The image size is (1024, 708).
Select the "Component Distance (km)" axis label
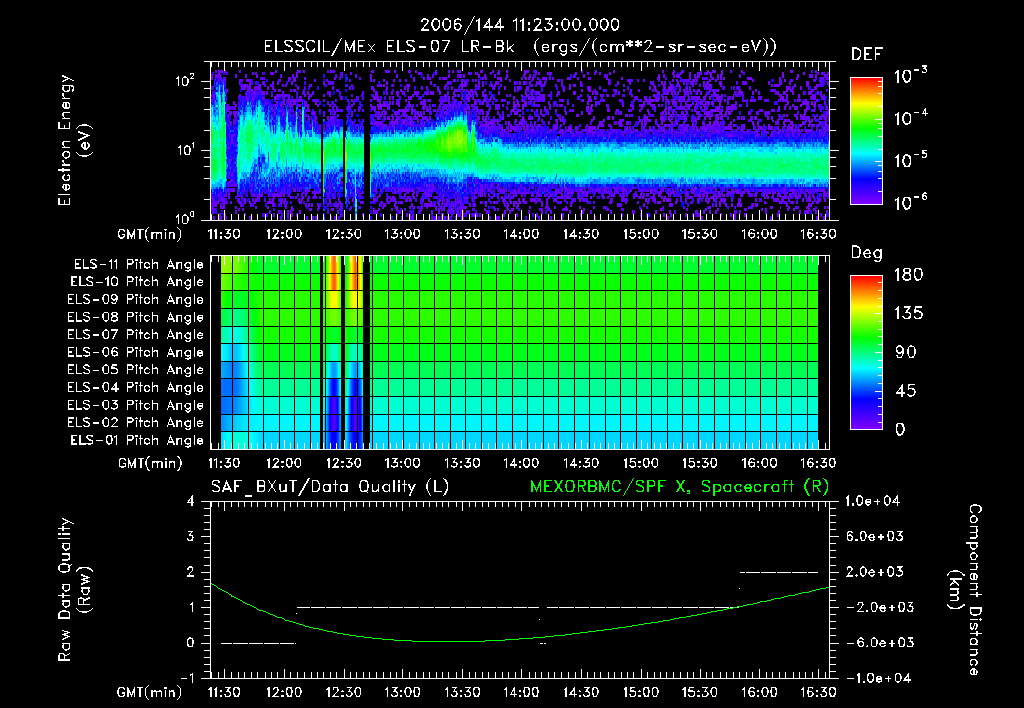pos(965,590)
